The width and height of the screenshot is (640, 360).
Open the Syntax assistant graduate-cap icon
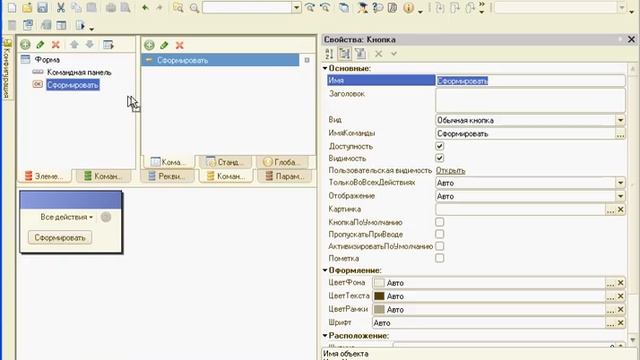tap(362, 7)
